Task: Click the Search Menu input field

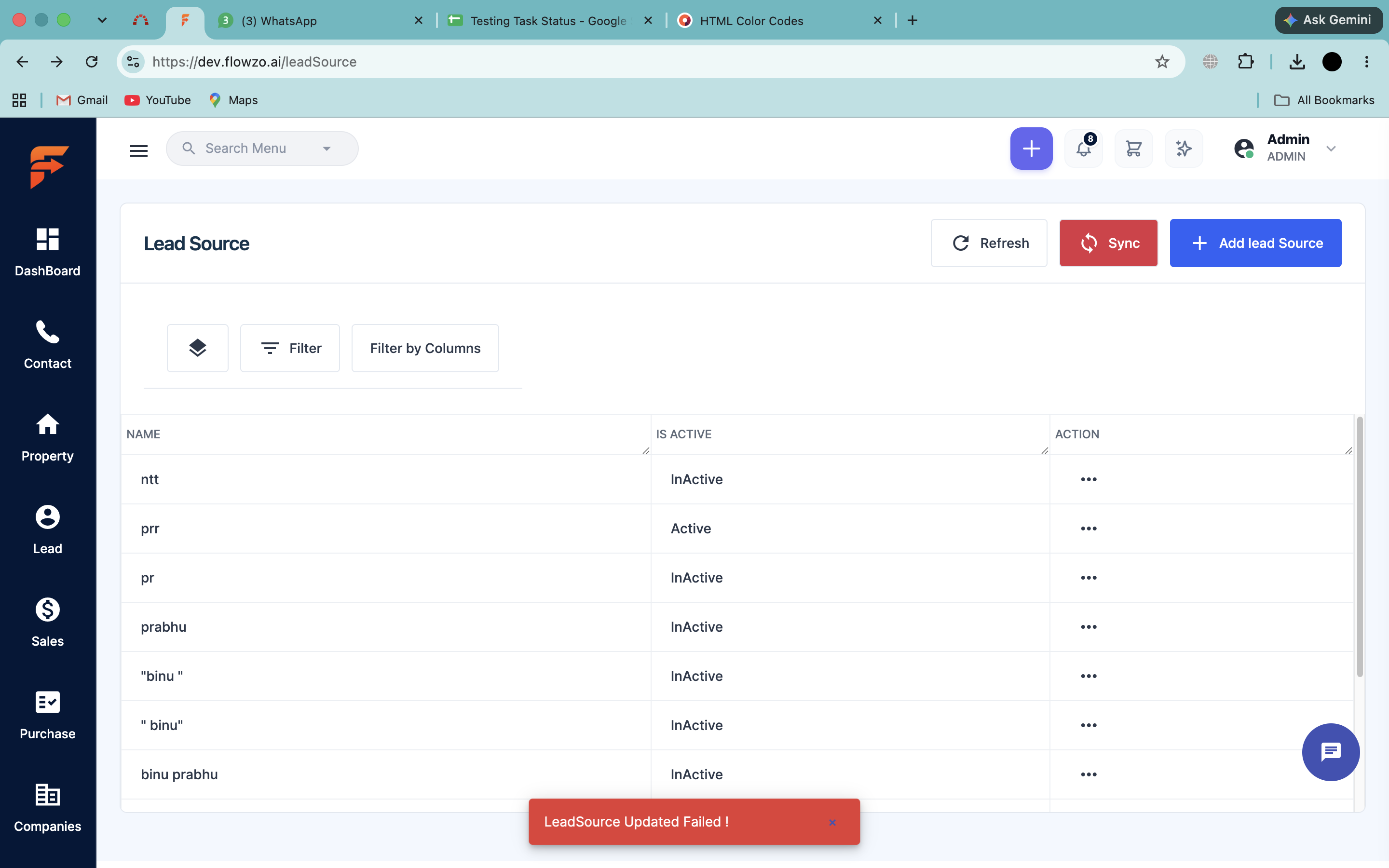Action: [262, 149]
